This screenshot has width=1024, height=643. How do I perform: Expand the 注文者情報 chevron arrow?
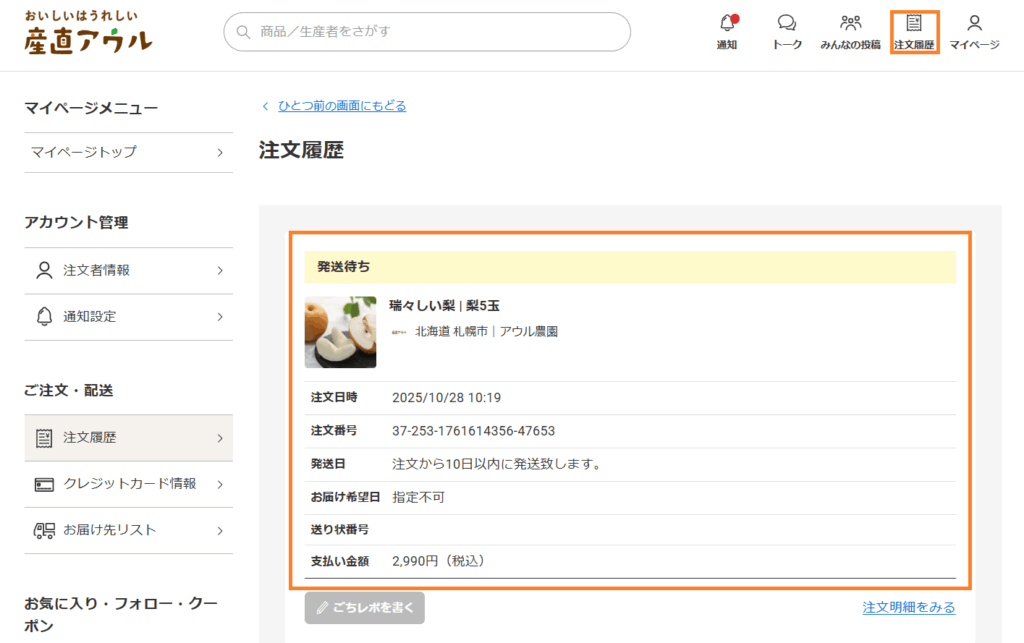coord(219,271)
